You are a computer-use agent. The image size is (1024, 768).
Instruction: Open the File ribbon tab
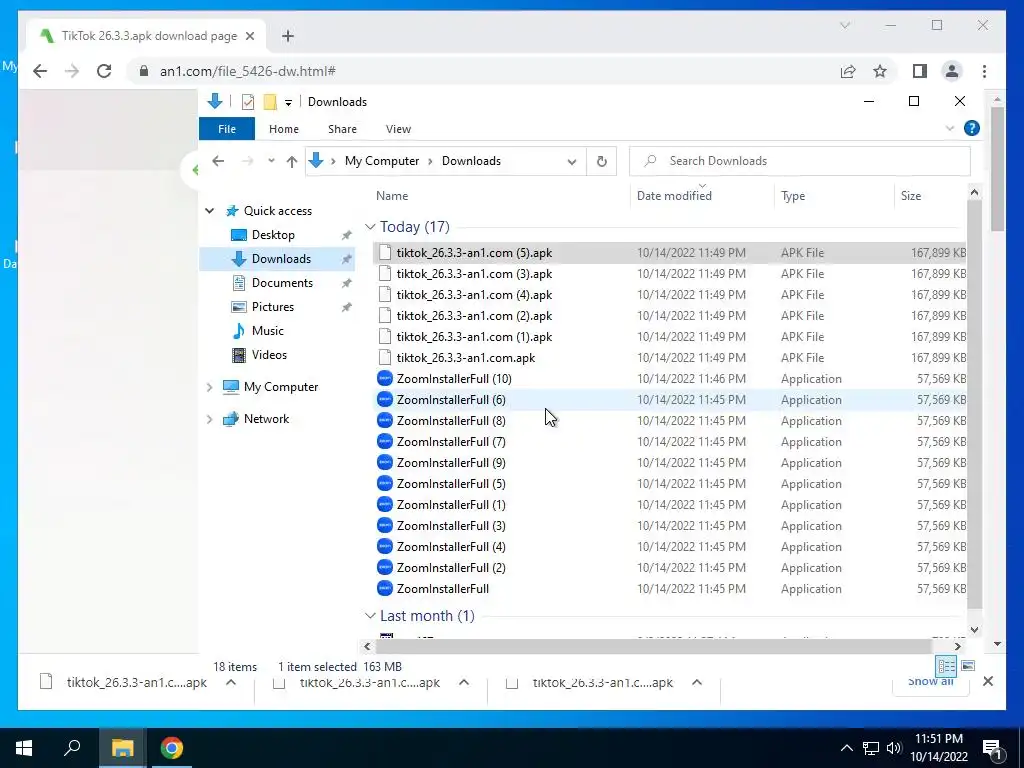227,129
